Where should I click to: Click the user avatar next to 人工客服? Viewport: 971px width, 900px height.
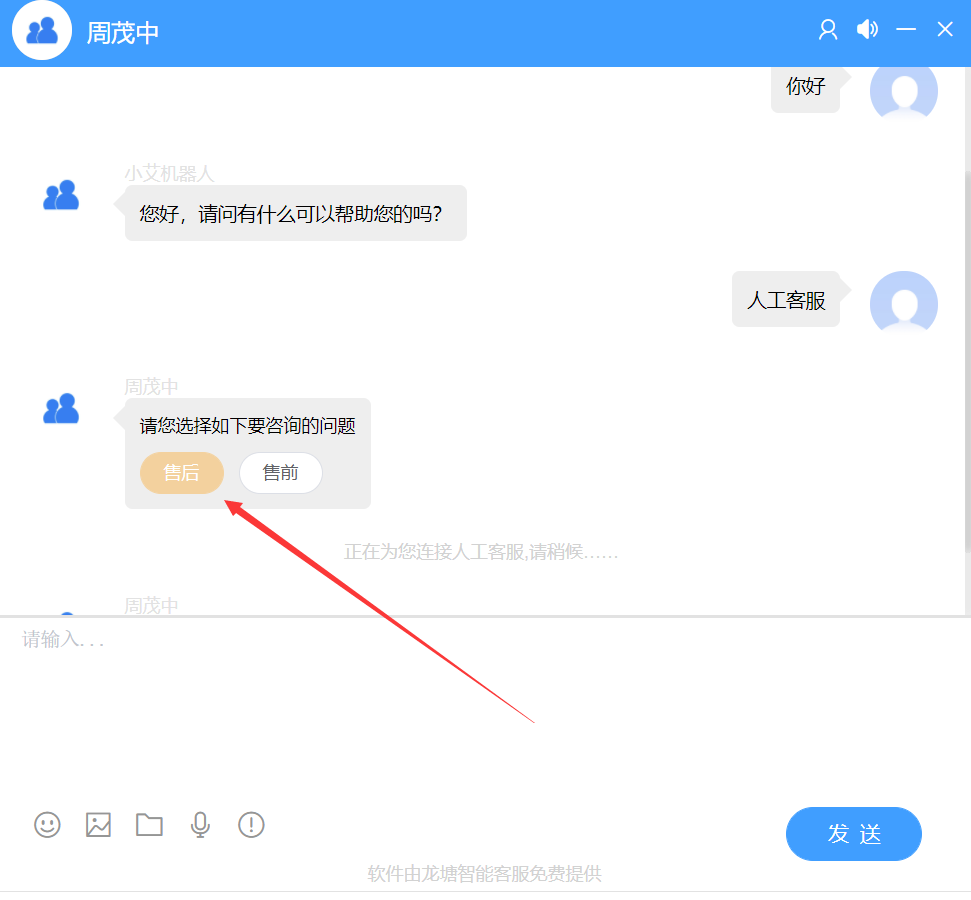[904, 304]
